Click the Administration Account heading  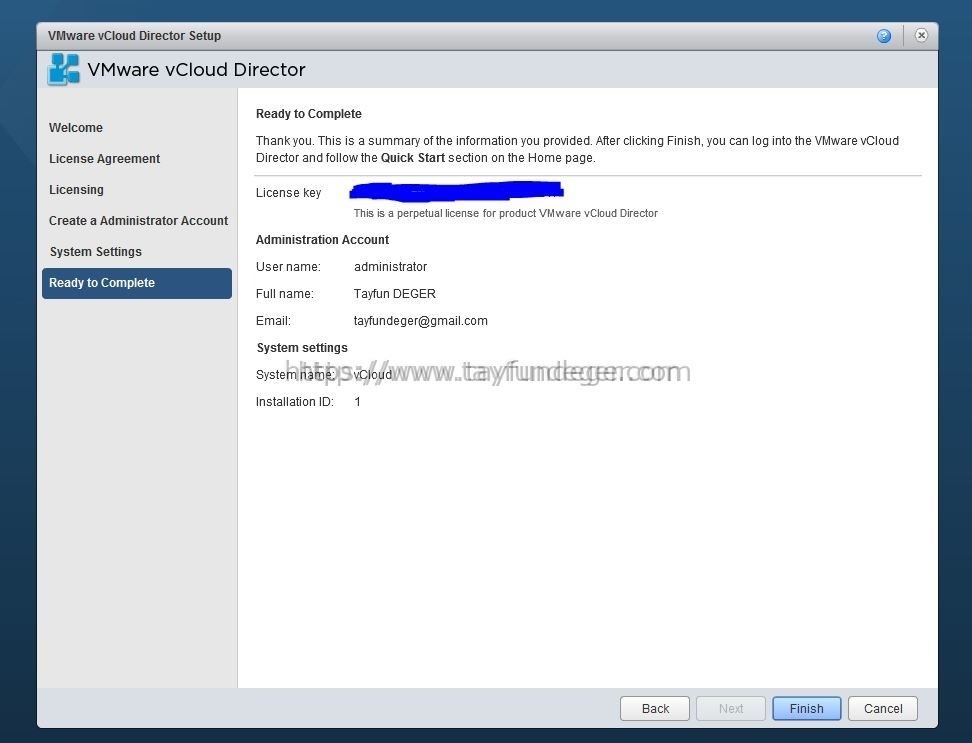322,240
